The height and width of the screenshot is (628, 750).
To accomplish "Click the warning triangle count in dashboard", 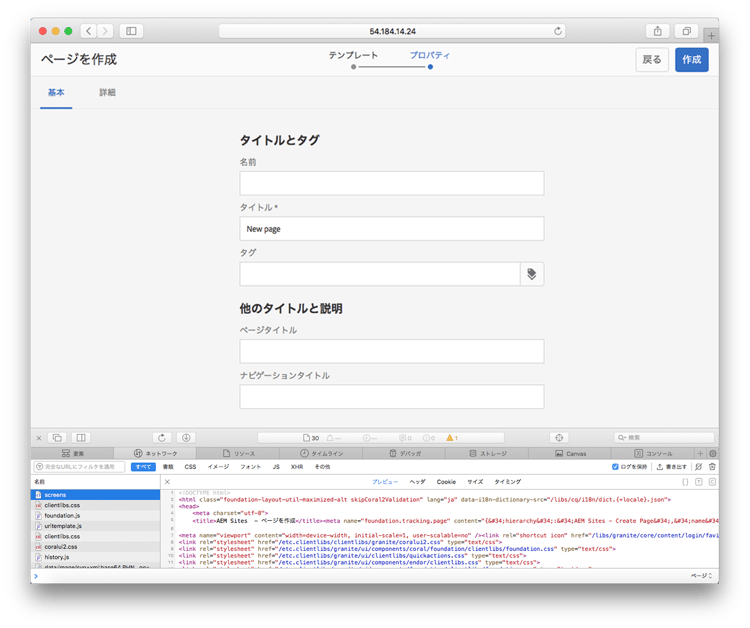I will point(452,438).
